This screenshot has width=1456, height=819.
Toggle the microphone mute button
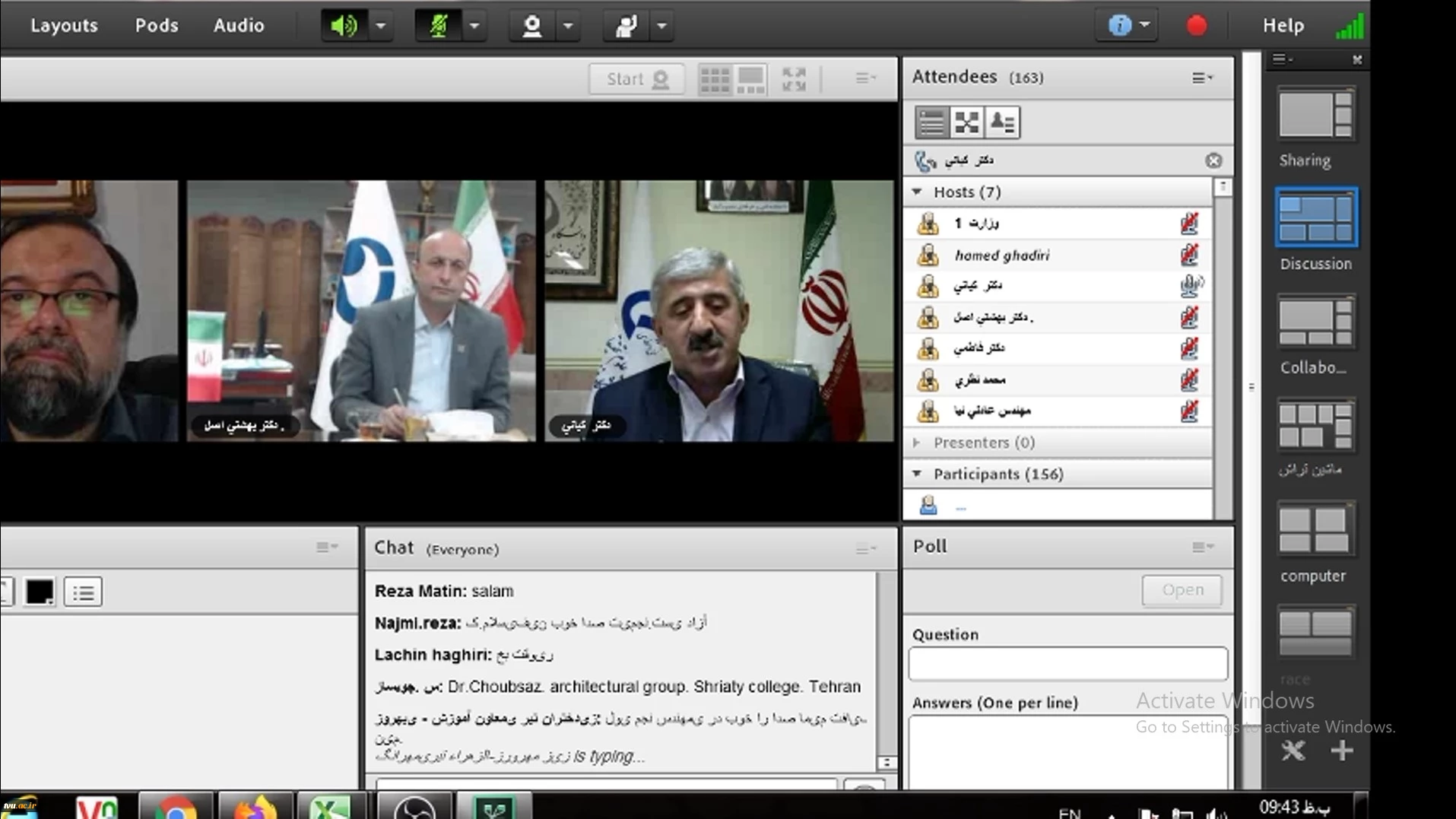click(x=439, y=26)
